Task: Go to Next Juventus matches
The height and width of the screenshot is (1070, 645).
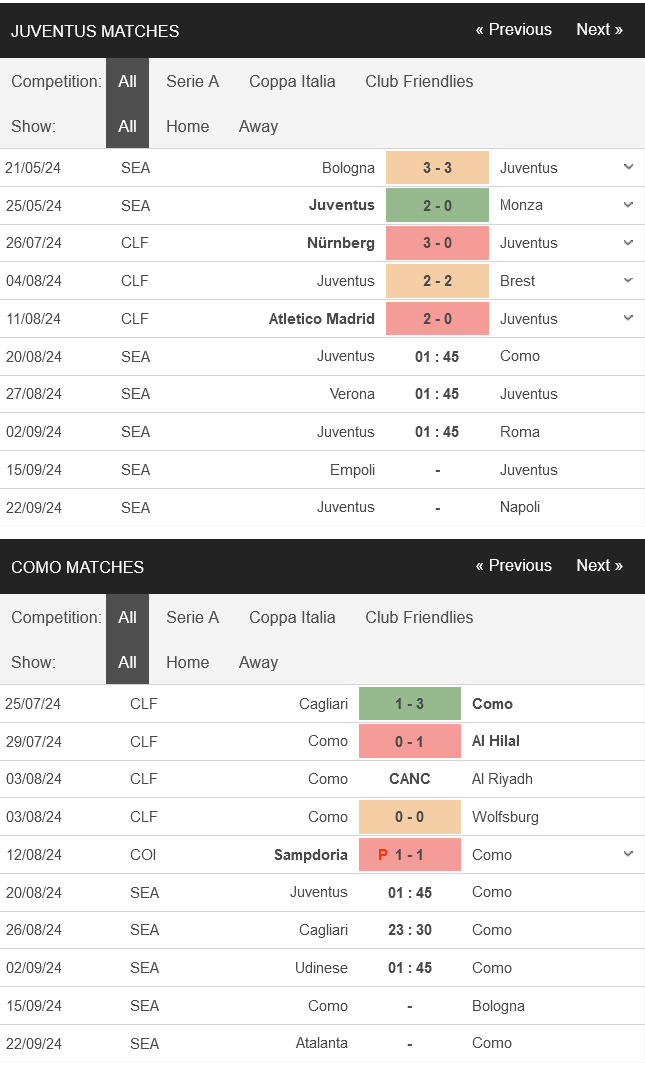Action: click(x=599, y=29)
